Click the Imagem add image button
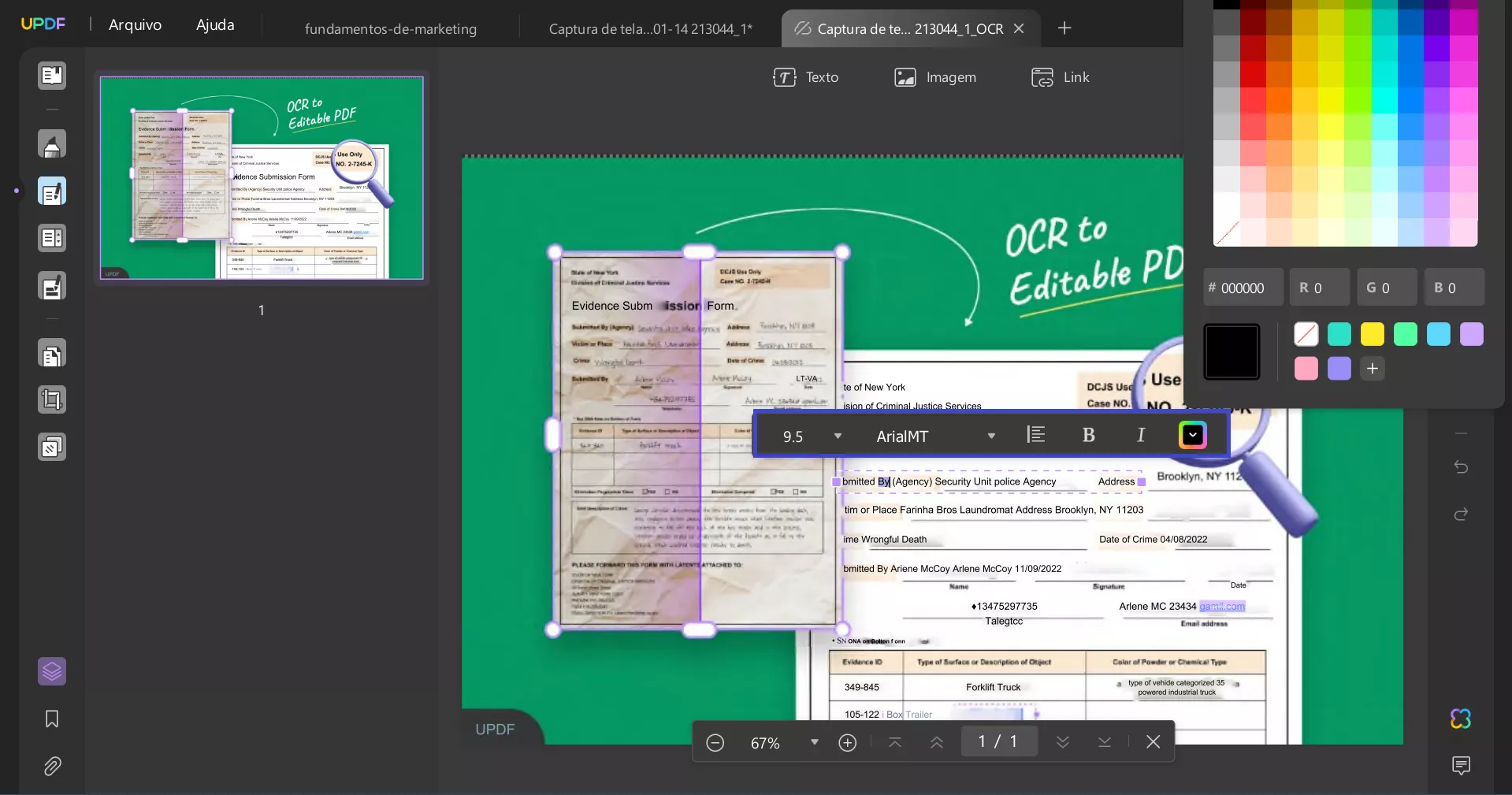 pos(935,77)
